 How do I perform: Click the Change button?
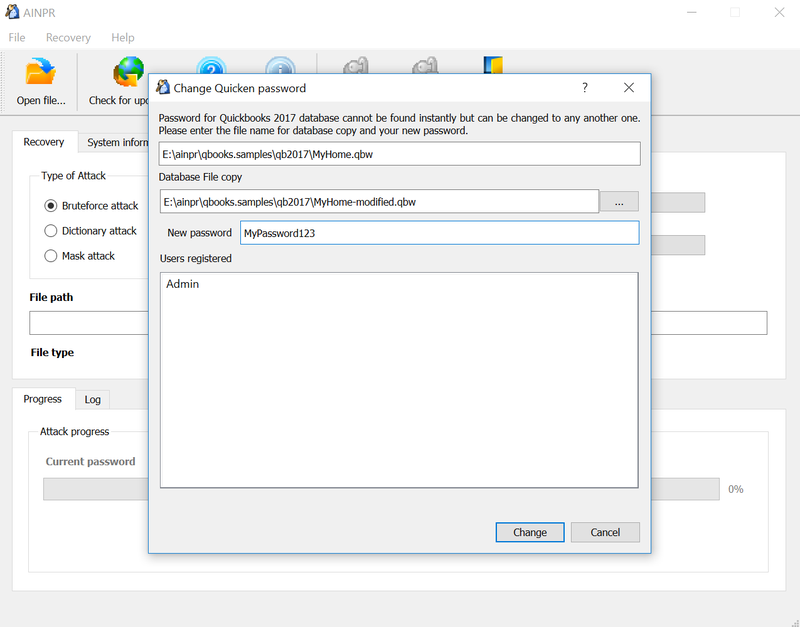(530, 532)
